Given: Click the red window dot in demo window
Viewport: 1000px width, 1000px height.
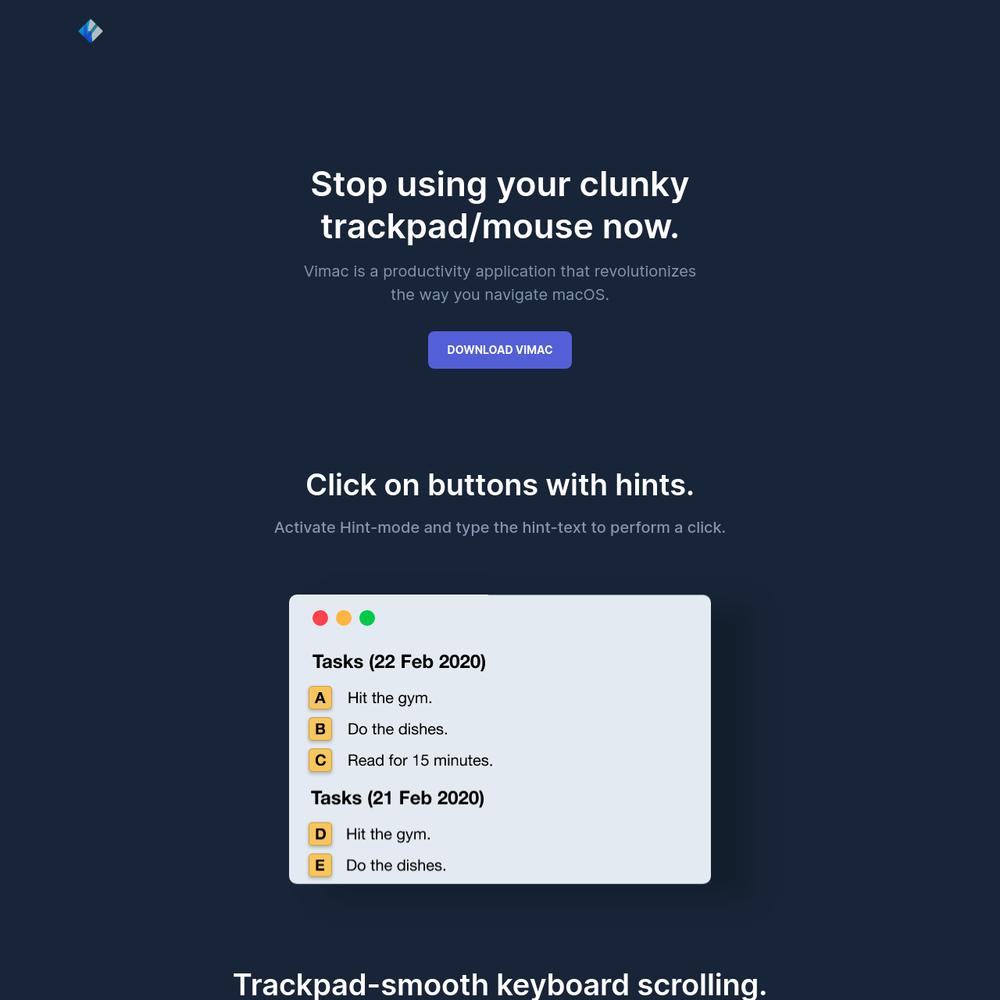Looking at the screenshot, I should [320, 618].
